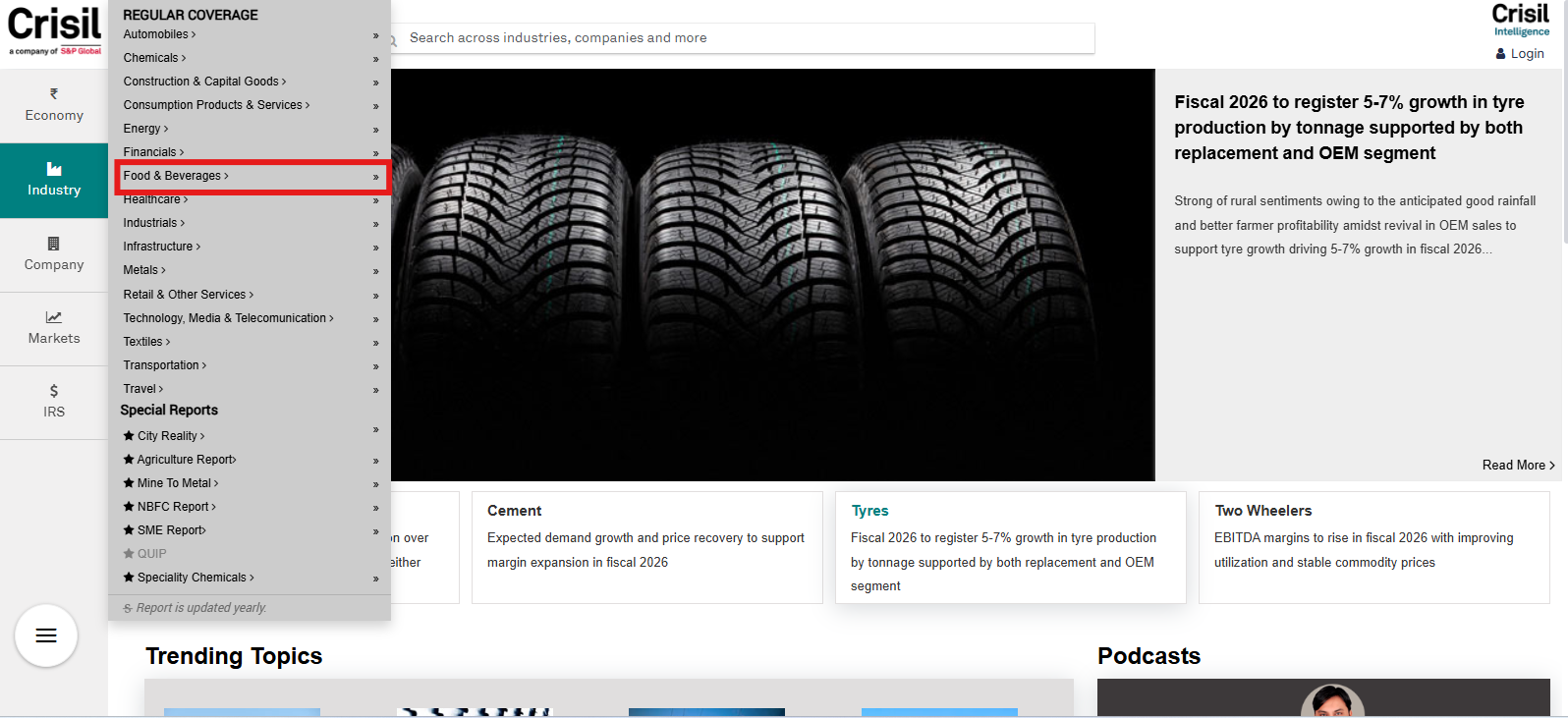Viewport: 1568px width, 718px height.
Task: Click the IRS dollar icon
Action: [54, 391]
